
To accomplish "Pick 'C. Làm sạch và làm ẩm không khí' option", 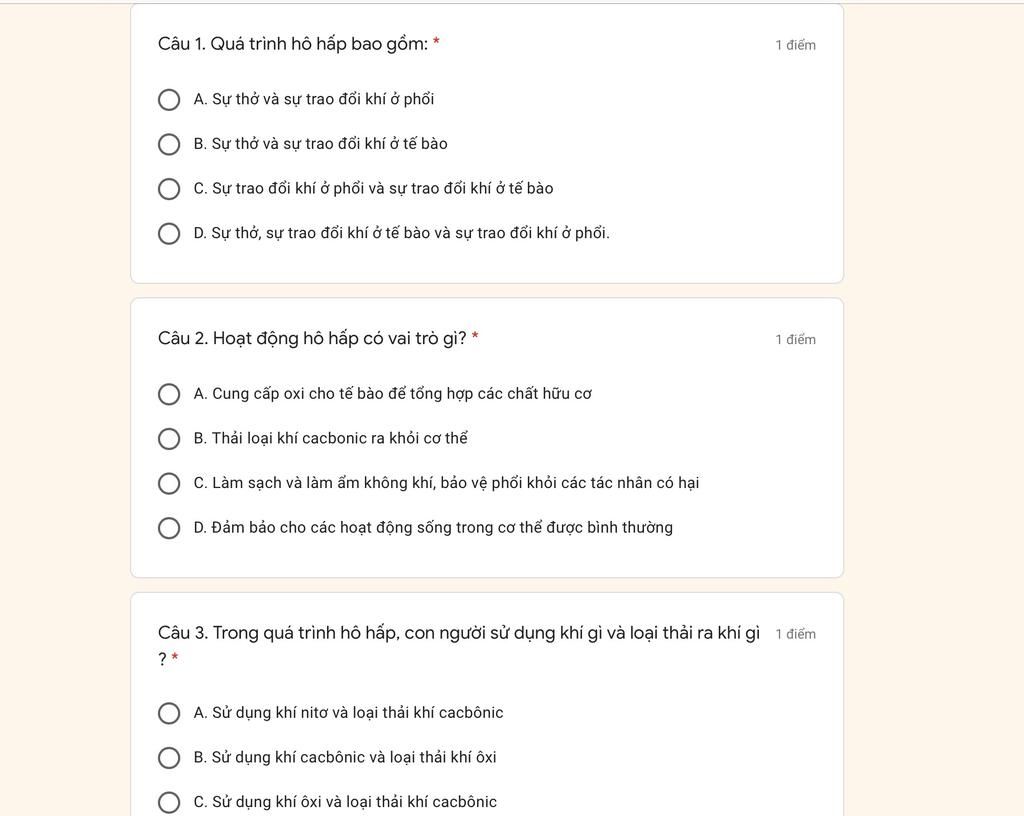I will point(169,483).
